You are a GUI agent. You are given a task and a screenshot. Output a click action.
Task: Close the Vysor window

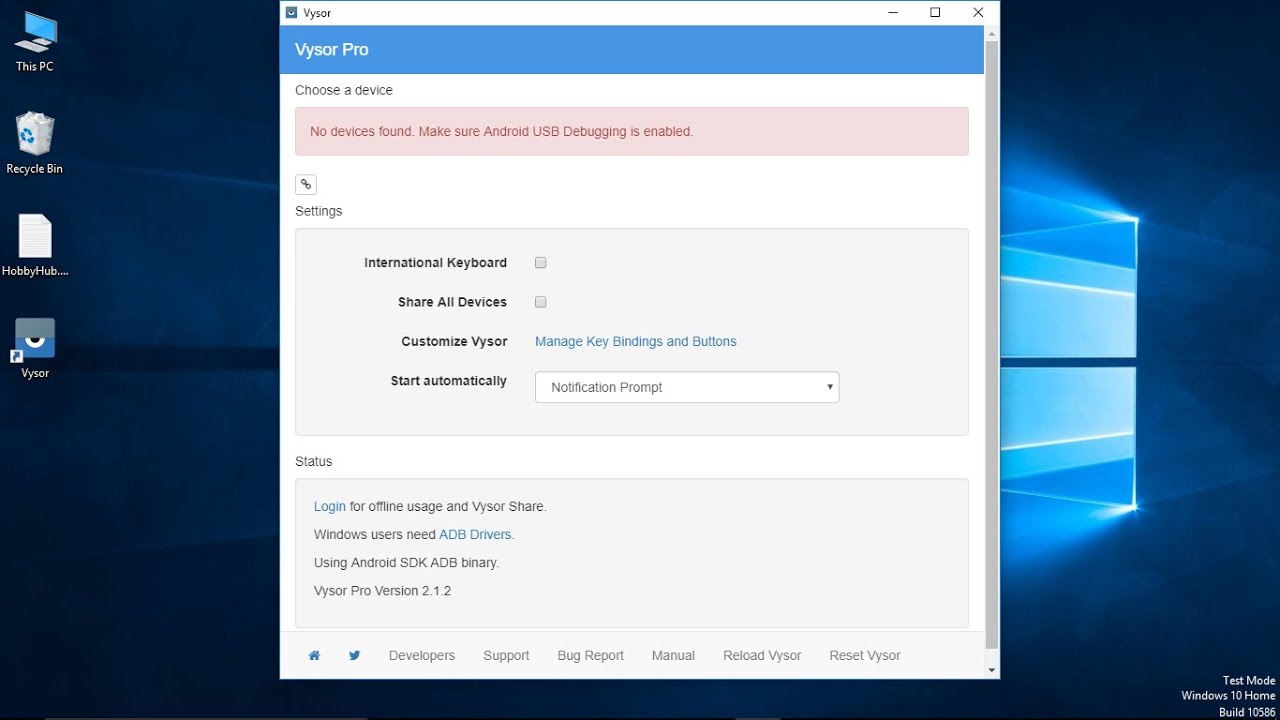pos(978,13)
